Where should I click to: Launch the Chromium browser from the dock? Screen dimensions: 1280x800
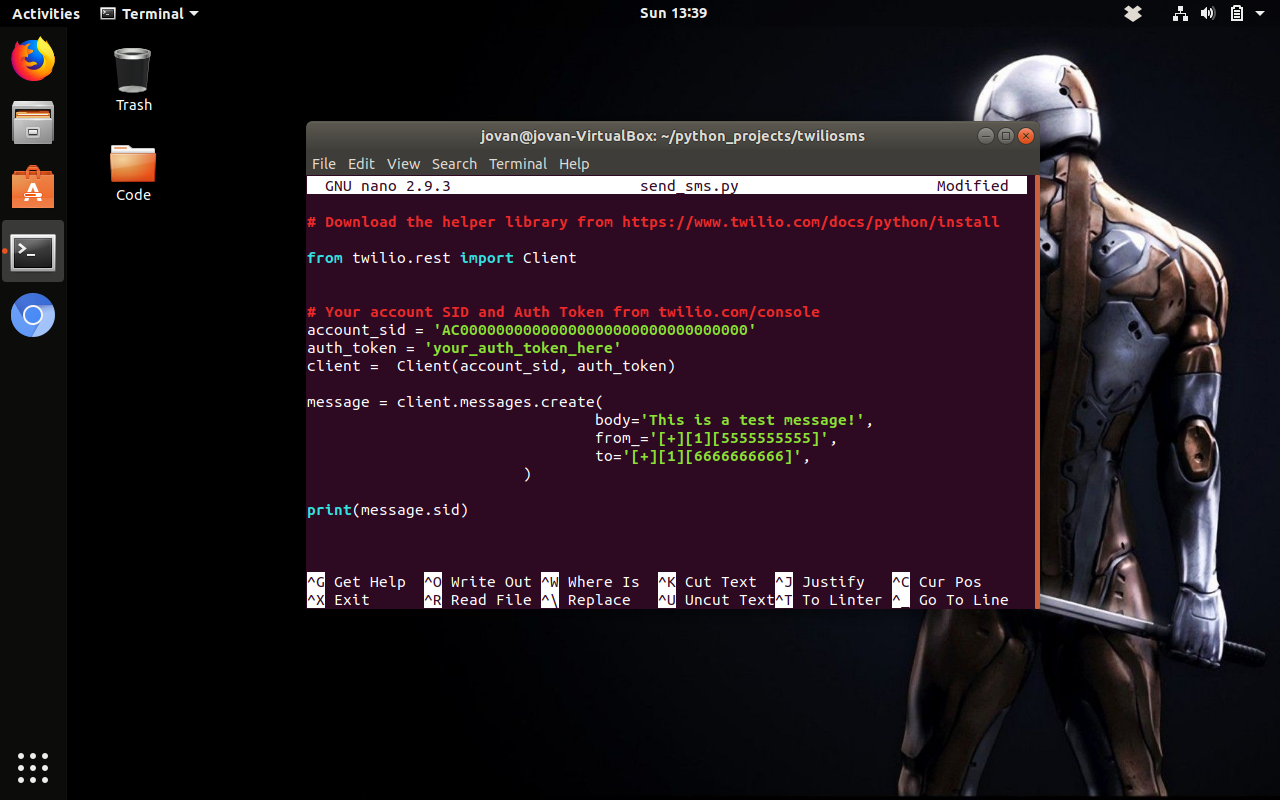point(33,316)
